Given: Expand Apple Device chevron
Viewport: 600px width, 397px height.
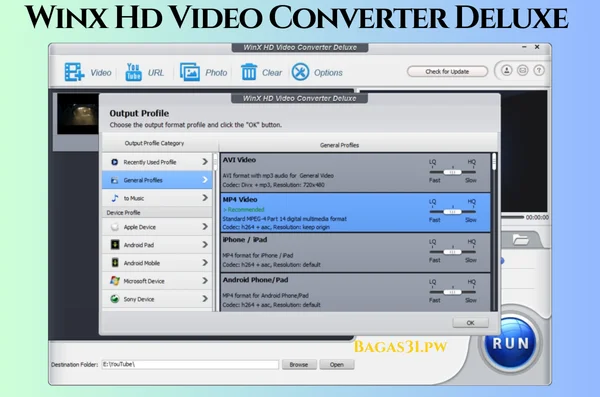Looking at the screenshot, I should coord(205,227).
